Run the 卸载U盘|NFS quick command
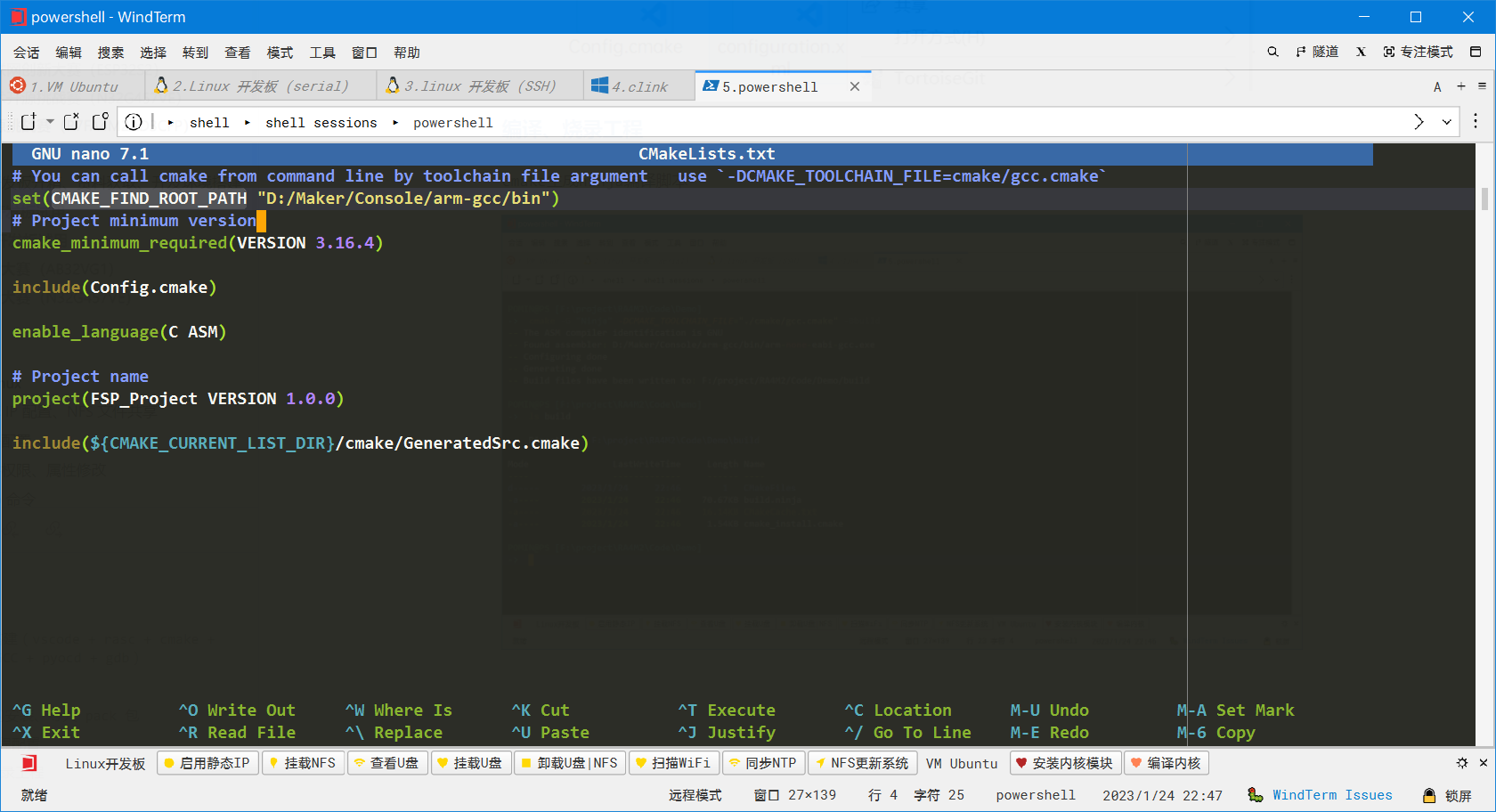Viewport: 1496px width, 812px height. [x=570, y=763]
